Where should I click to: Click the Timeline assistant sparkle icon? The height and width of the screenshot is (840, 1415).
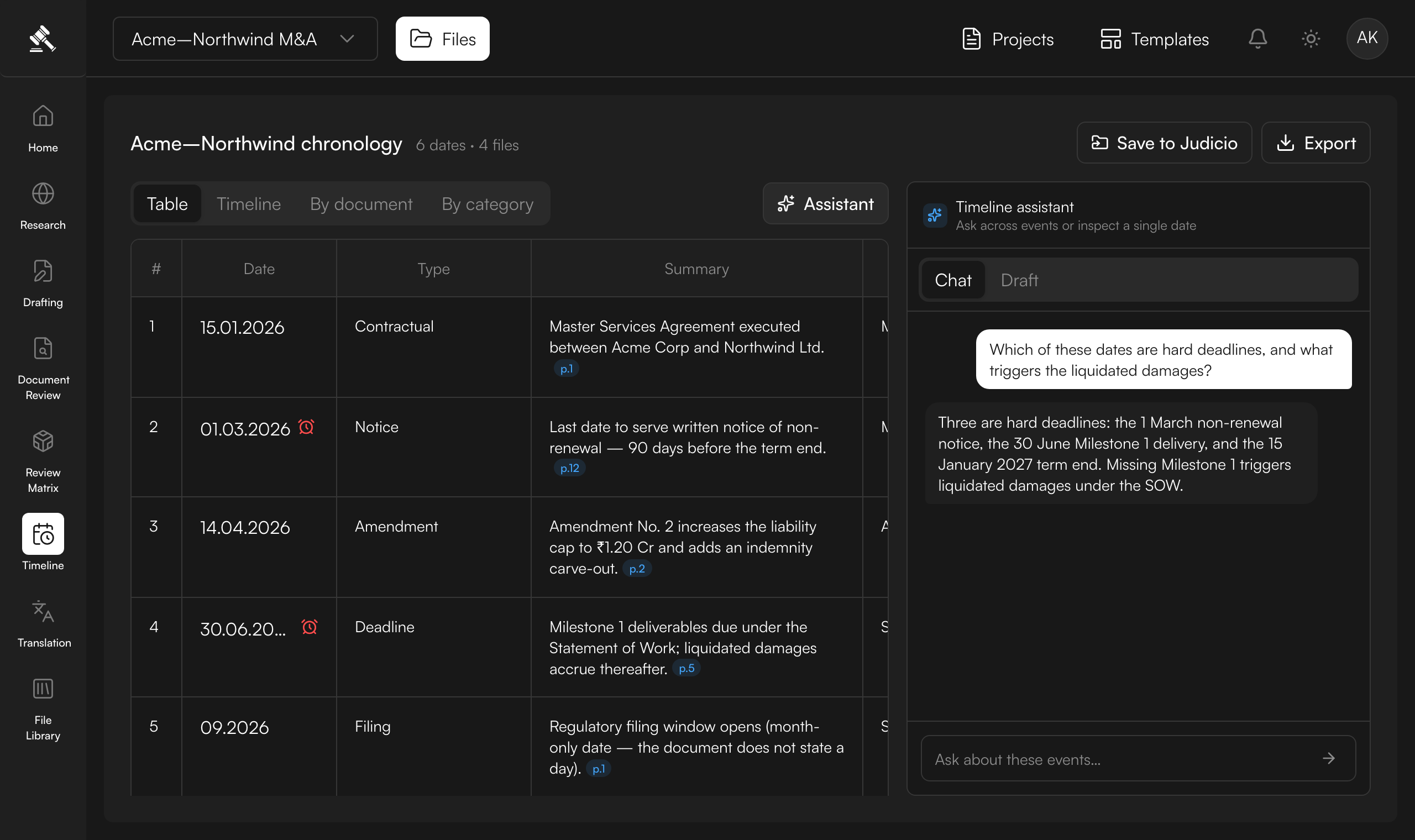tap(935, 215)
